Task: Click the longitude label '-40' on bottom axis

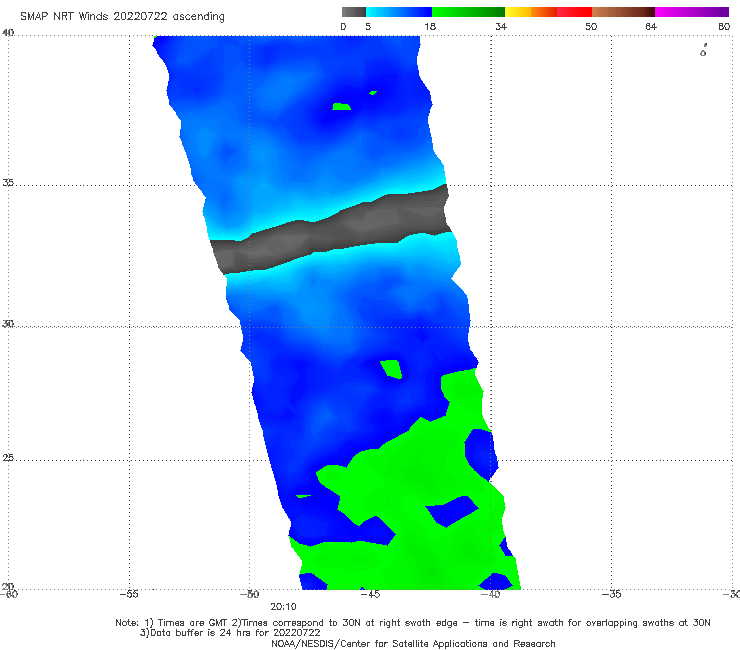Action: [491, 594]
